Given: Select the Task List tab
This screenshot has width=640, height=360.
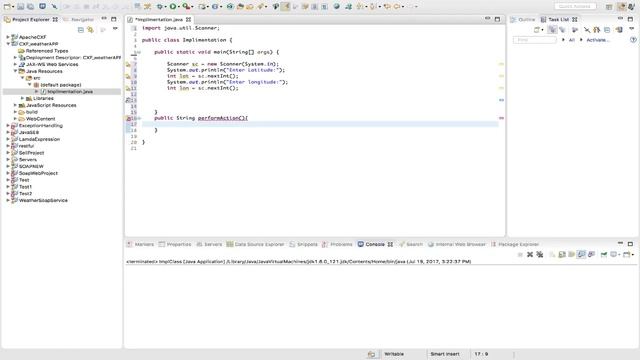Looking at the screenshot, I should pyautogui.click(x=558, y=19).
